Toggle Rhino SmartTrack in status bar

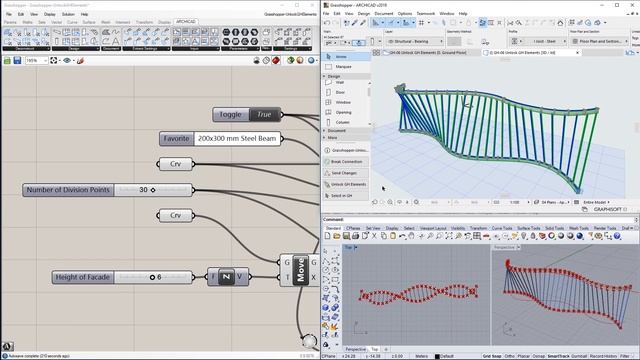[558, 356]
